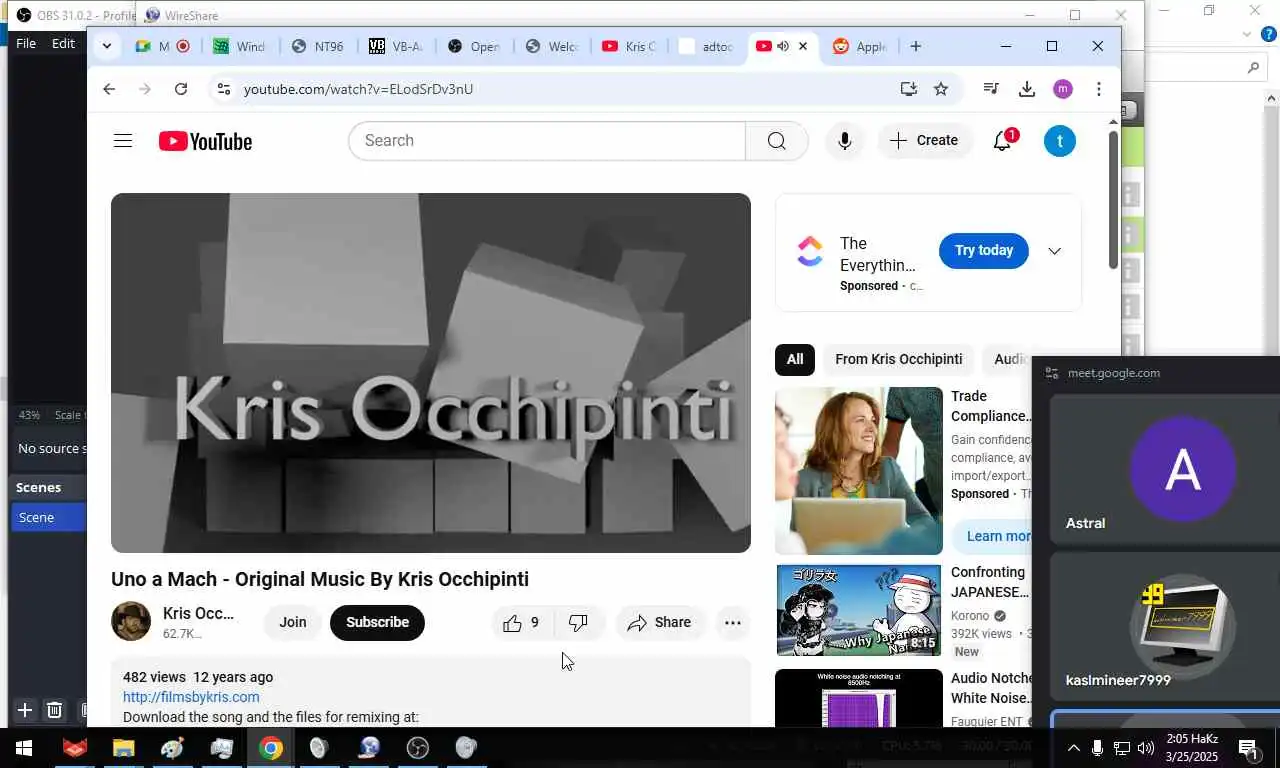Viewport: 1280px width, 768px height.
Task: Share the video via Share button
Action: [x=659, y=623]
